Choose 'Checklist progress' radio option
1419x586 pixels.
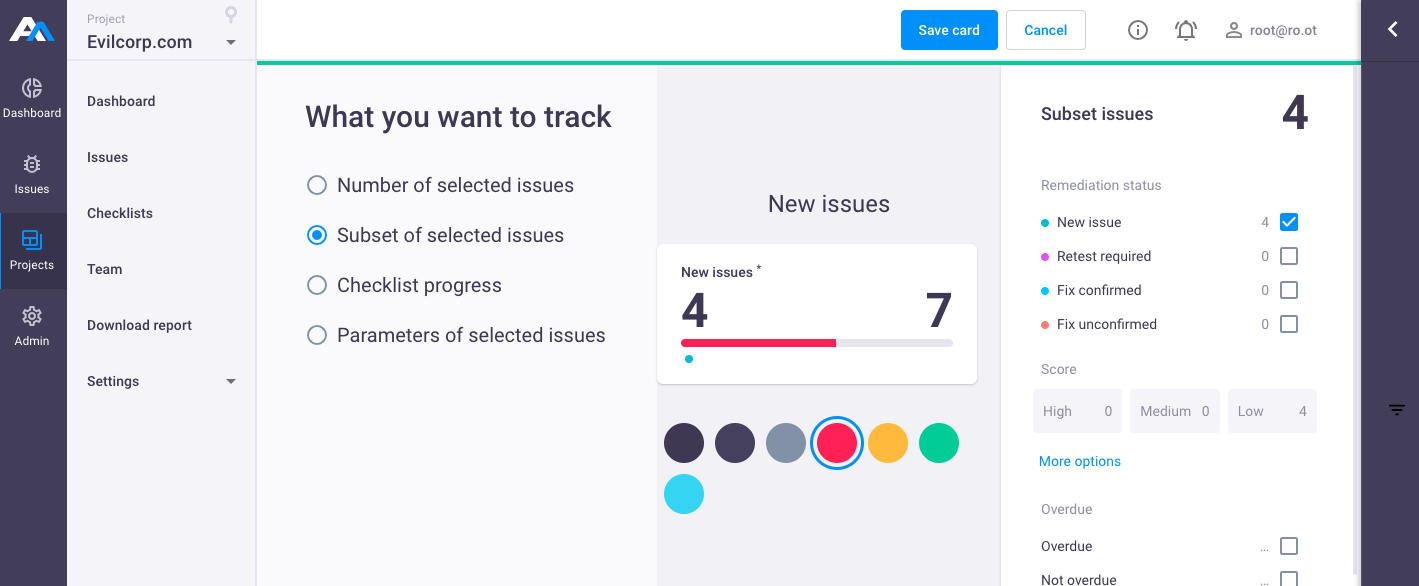click(317, 285)
